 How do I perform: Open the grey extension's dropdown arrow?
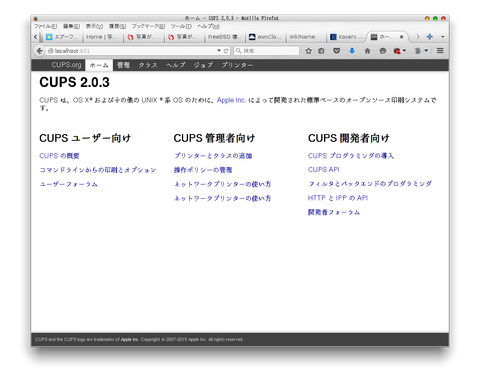pos(426,51)
